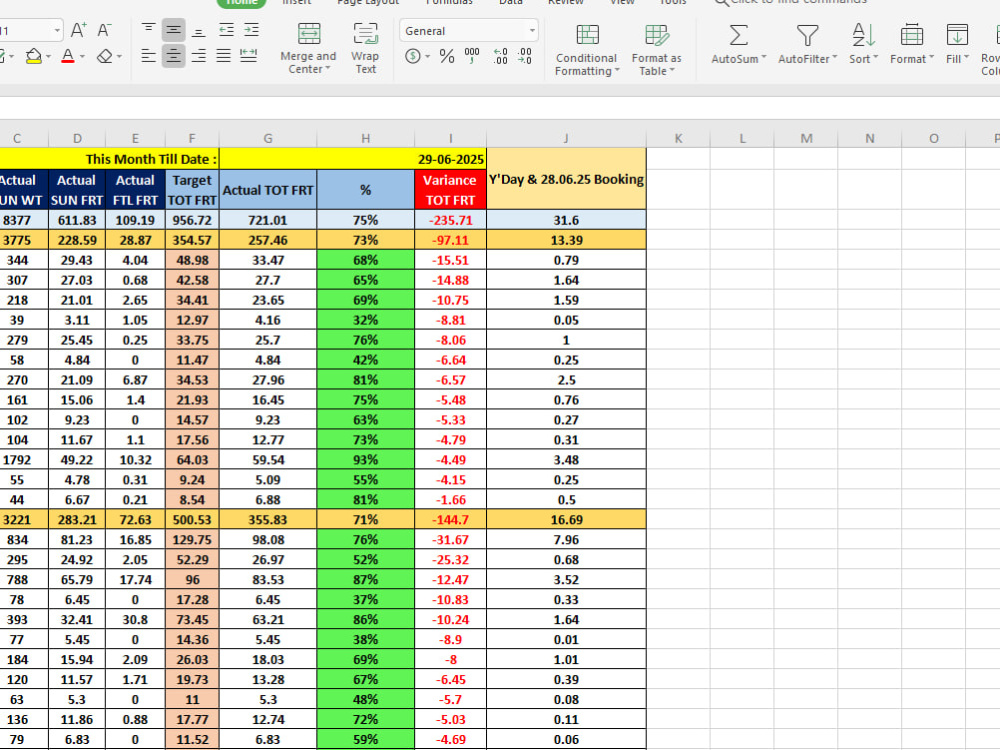1000x750 pixels.
Task: Expand fill color palette arrow
Action: (x=48, y=57)
